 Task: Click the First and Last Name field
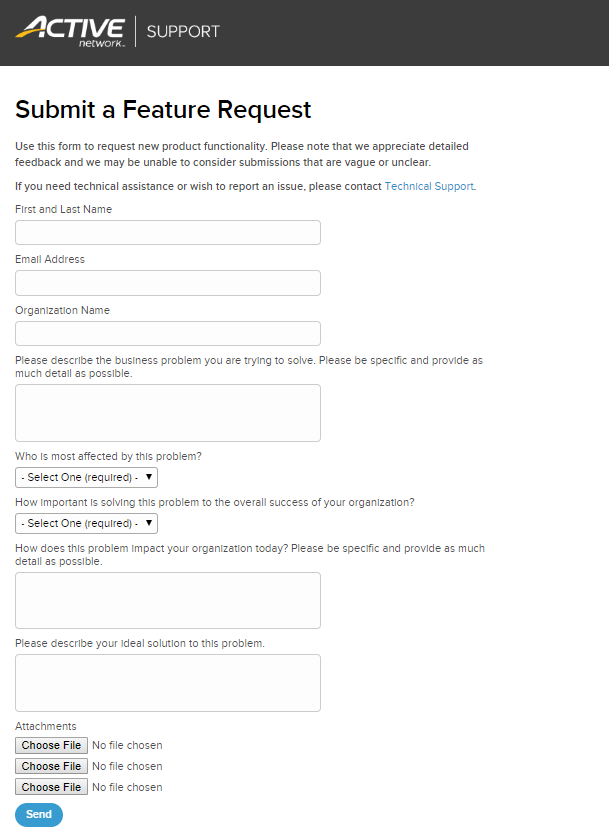click(168, 233)
